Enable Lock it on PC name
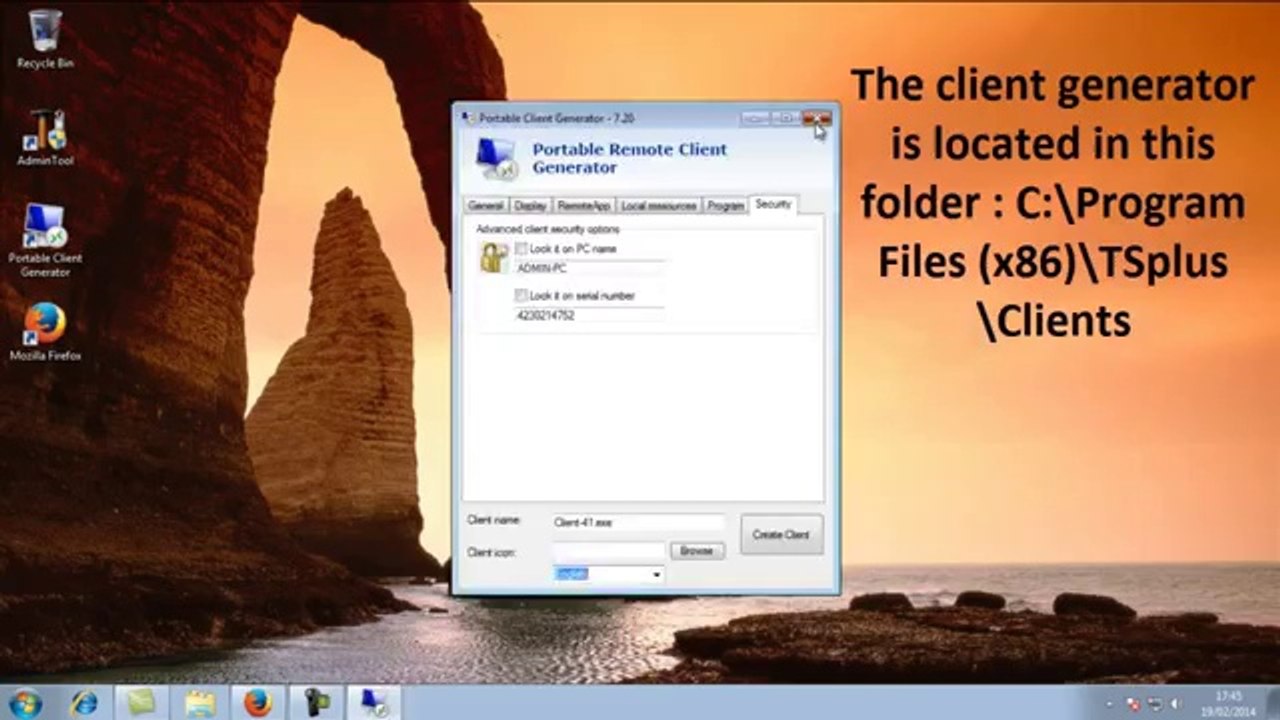This screenshot has height=720, width=1280. pyautogui.click(x=521, y=248)
